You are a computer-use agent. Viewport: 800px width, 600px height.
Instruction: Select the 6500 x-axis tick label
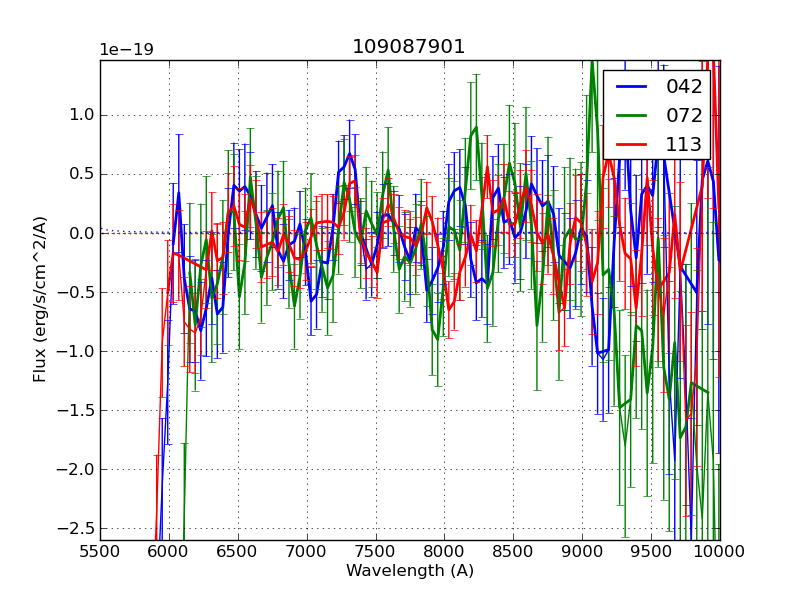pos(238,551)
